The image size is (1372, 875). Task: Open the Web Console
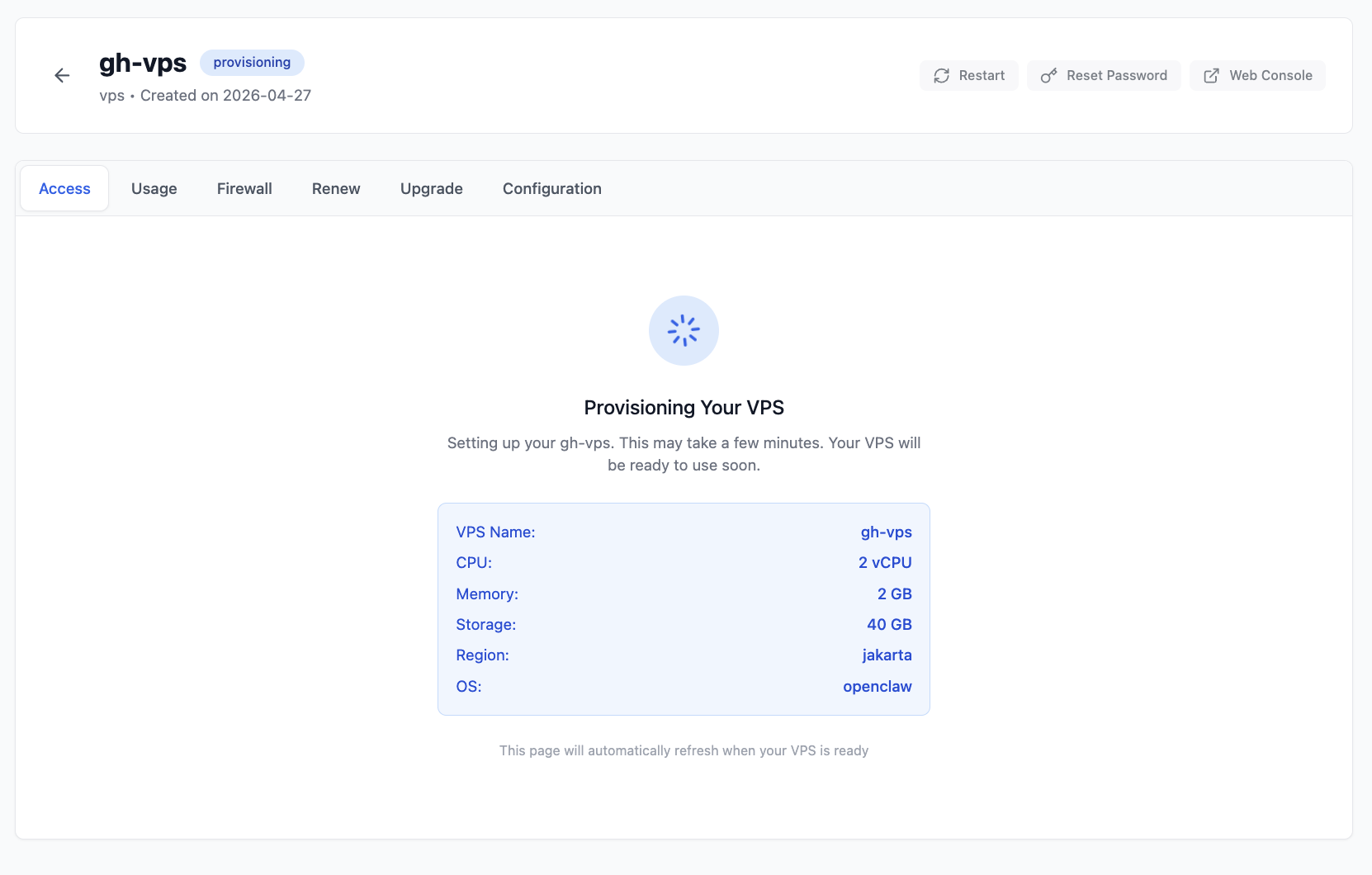tap(1257, 75)
